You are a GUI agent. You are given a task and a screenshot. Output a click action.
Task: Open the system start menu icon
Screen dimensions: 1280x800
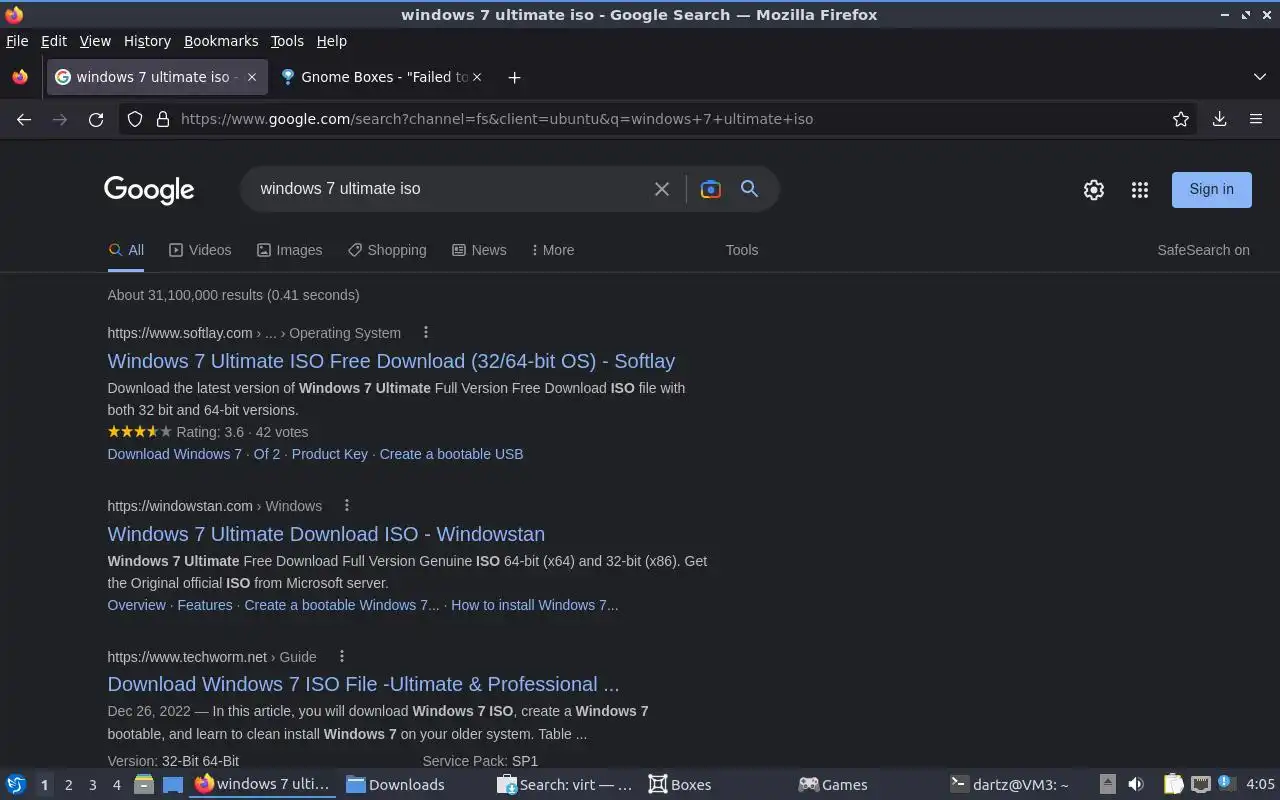point(16,785)
